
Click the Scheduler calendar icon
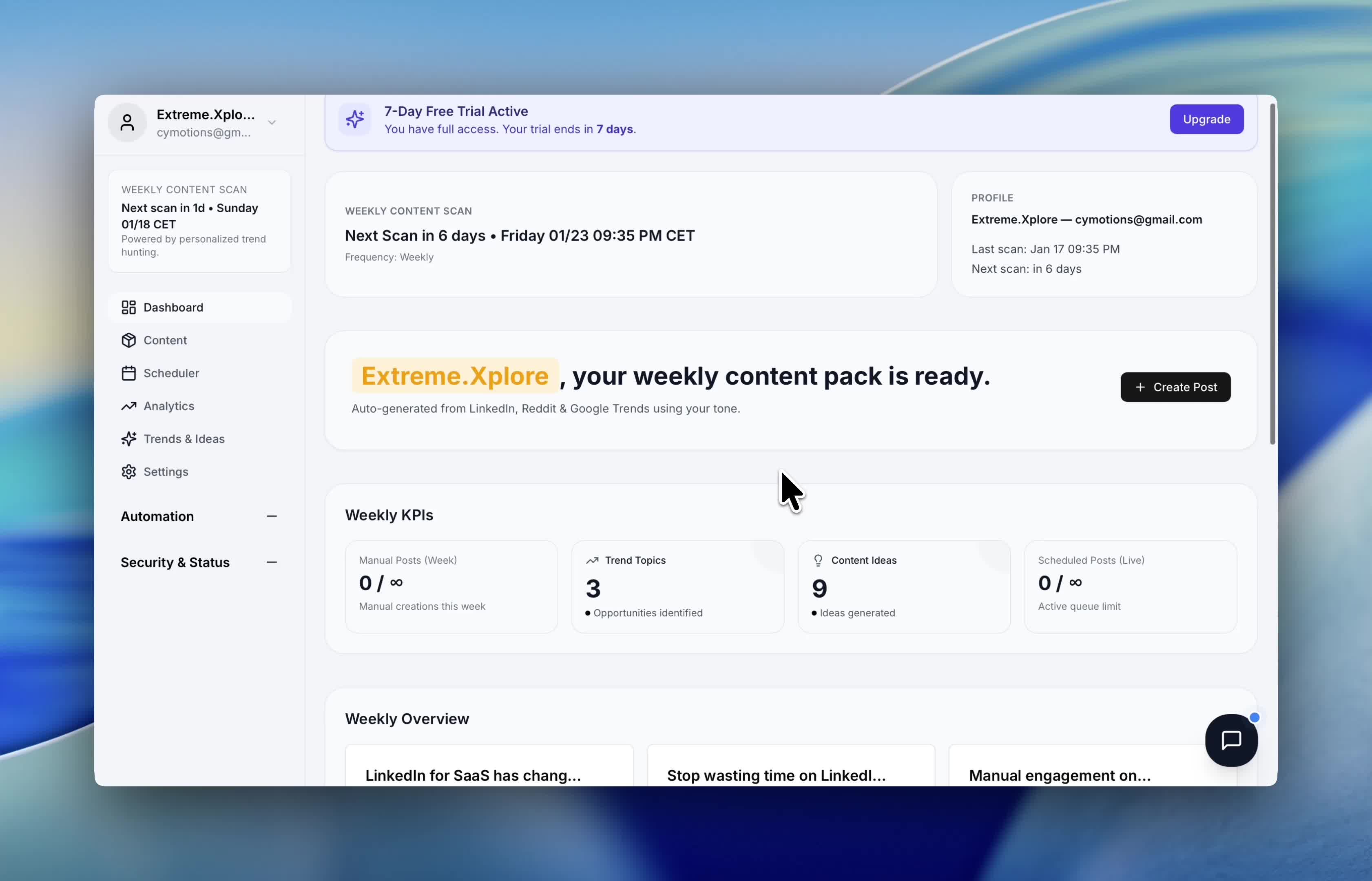tap(129, 373)
